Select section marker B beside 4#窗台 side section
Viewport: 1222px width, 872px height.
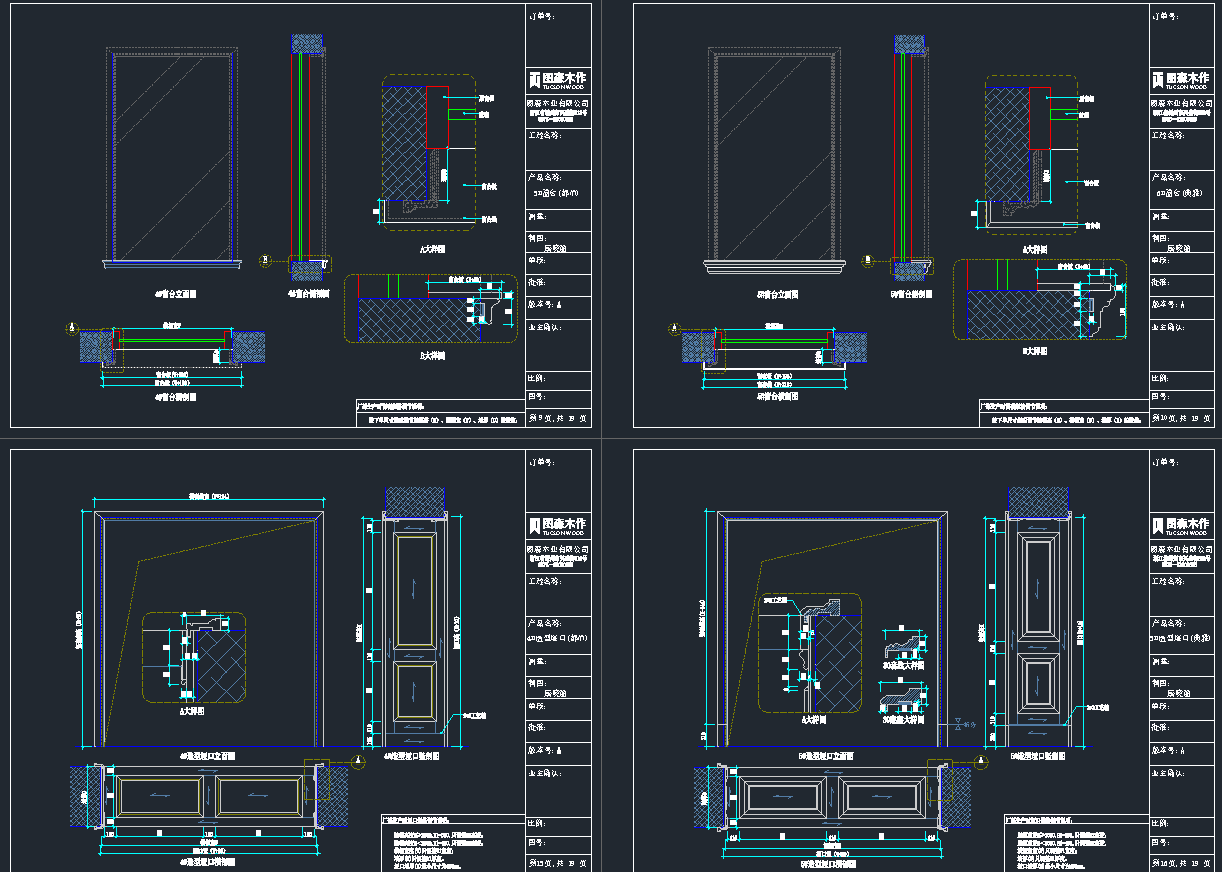[265, 259]
